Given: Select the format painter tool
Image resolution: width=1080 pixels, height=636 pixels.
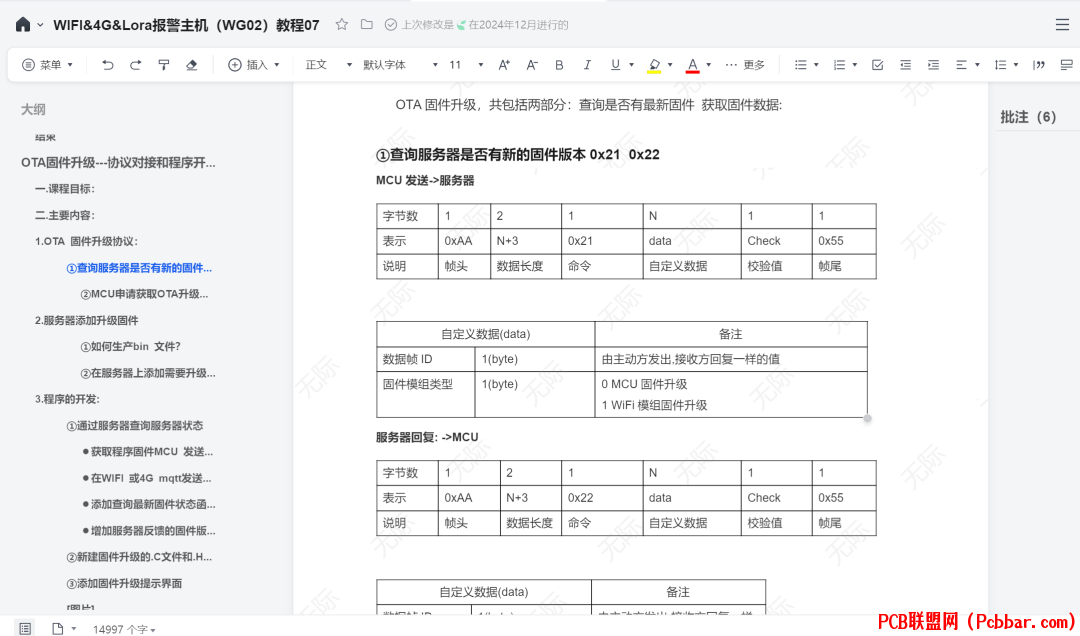Looking at the screenshot, I should [164, 65].
